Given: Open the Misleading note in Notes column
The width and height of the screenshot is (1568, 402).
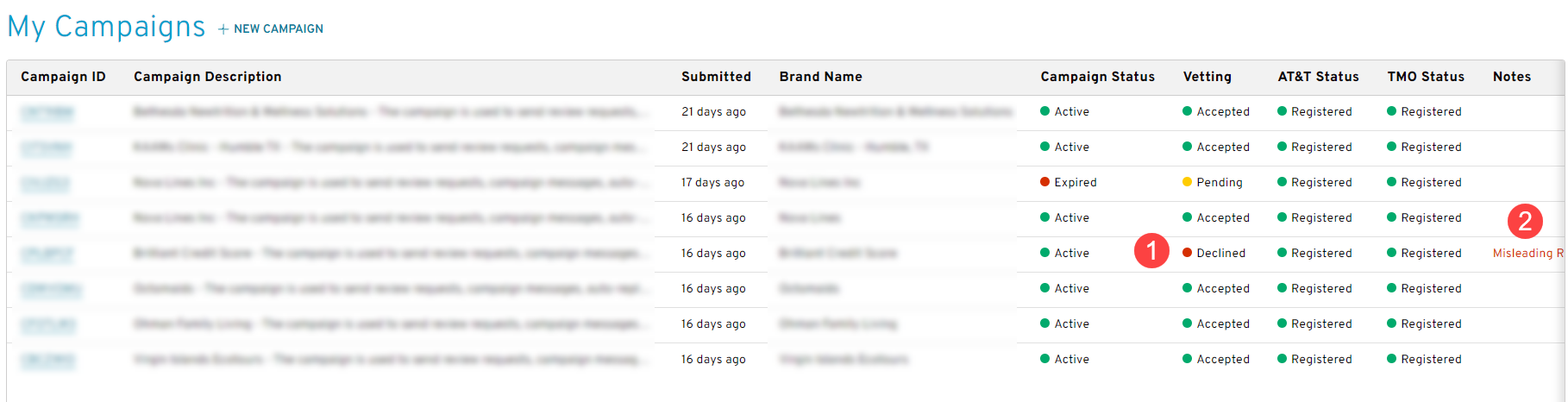Looking at the screenshot, I should 1528,253.
